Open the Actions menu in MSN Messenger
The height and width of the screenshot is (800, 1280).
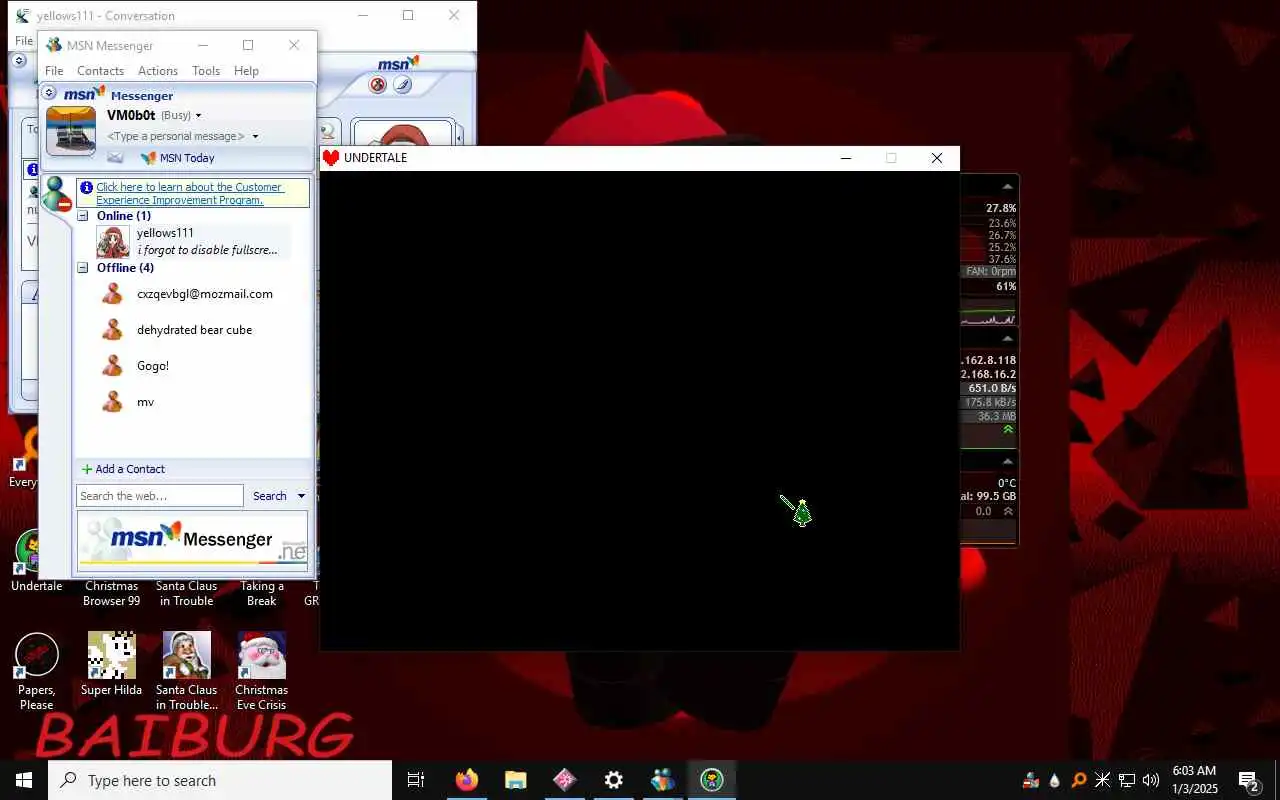(x=157, y=71)
